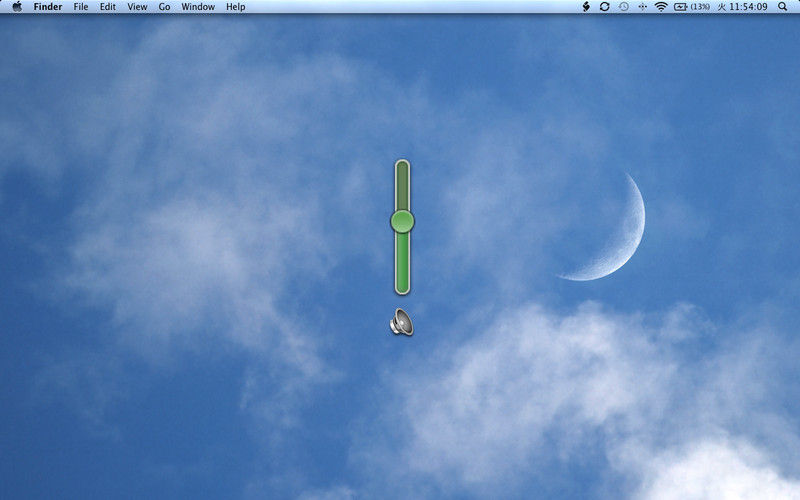Open the View menu

137,7
